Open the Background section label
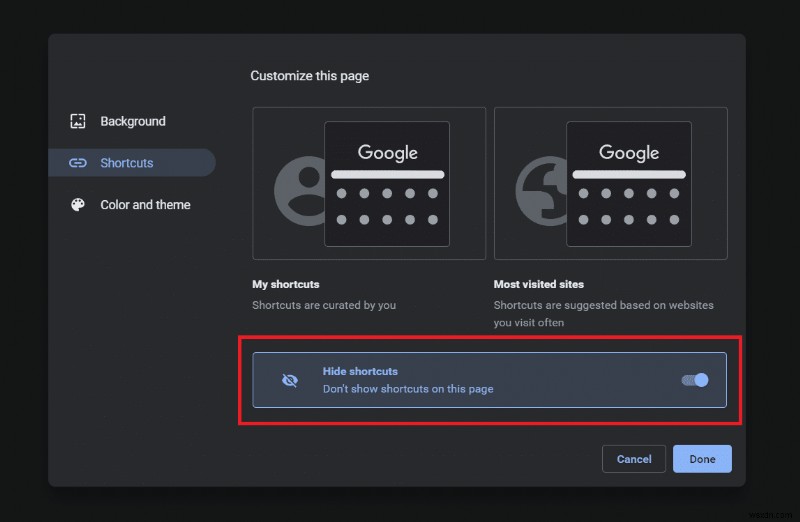The image size is (800, 522). pos(133,121)
